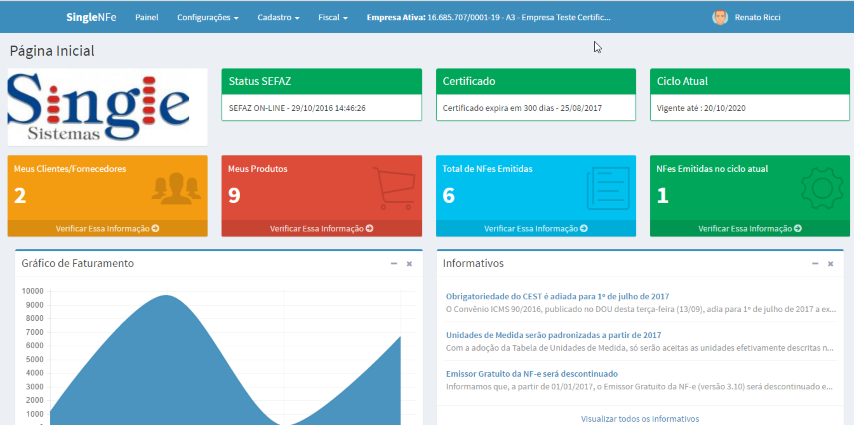Open the CEST obrigatoriedade news link
The image size is (854, 425).
pyautogui.click(x=557, y=296)
